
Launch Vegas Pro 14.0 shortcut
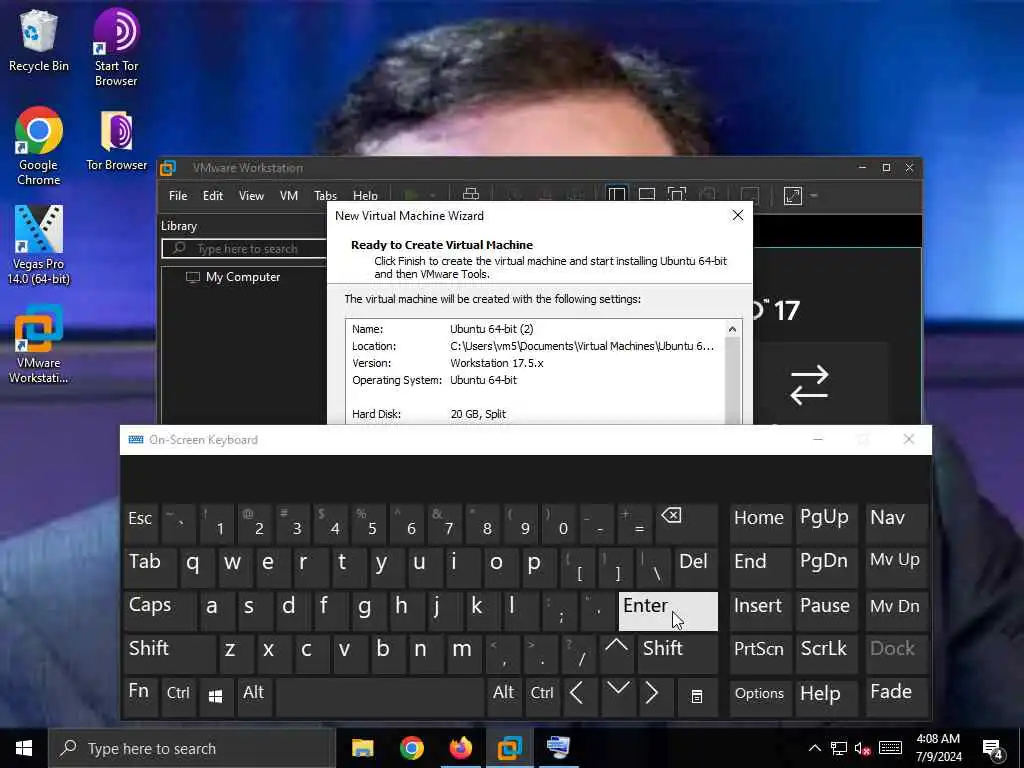point(39,245)
